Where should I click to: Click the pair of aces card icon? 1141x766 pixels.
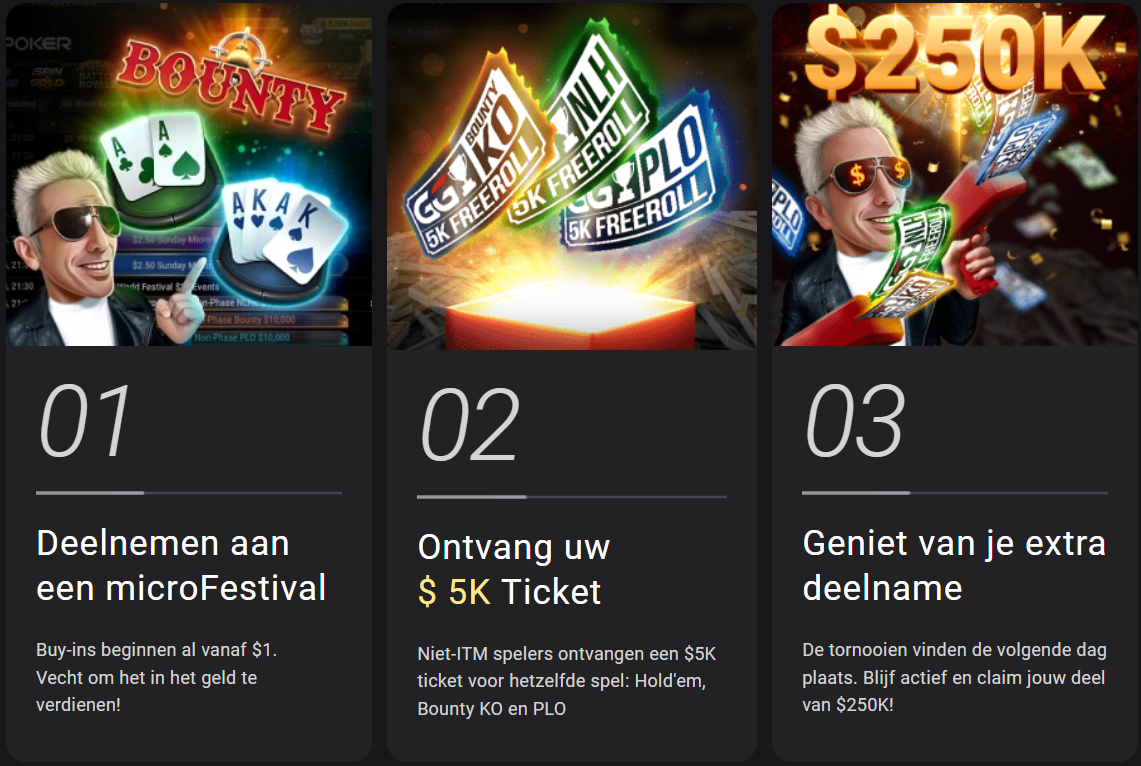[x=154, y=158]
